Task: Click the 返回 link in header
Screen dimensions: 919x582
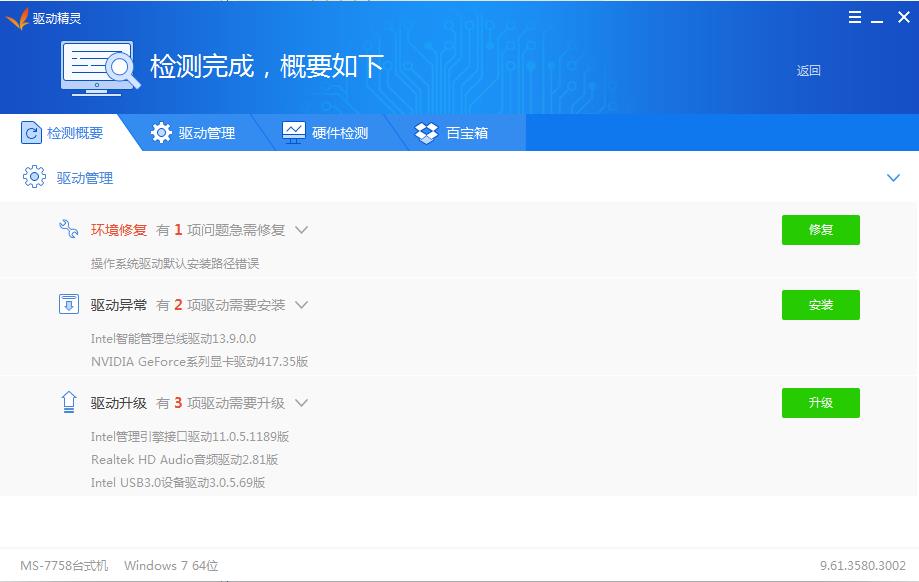Action: [808, 71]
